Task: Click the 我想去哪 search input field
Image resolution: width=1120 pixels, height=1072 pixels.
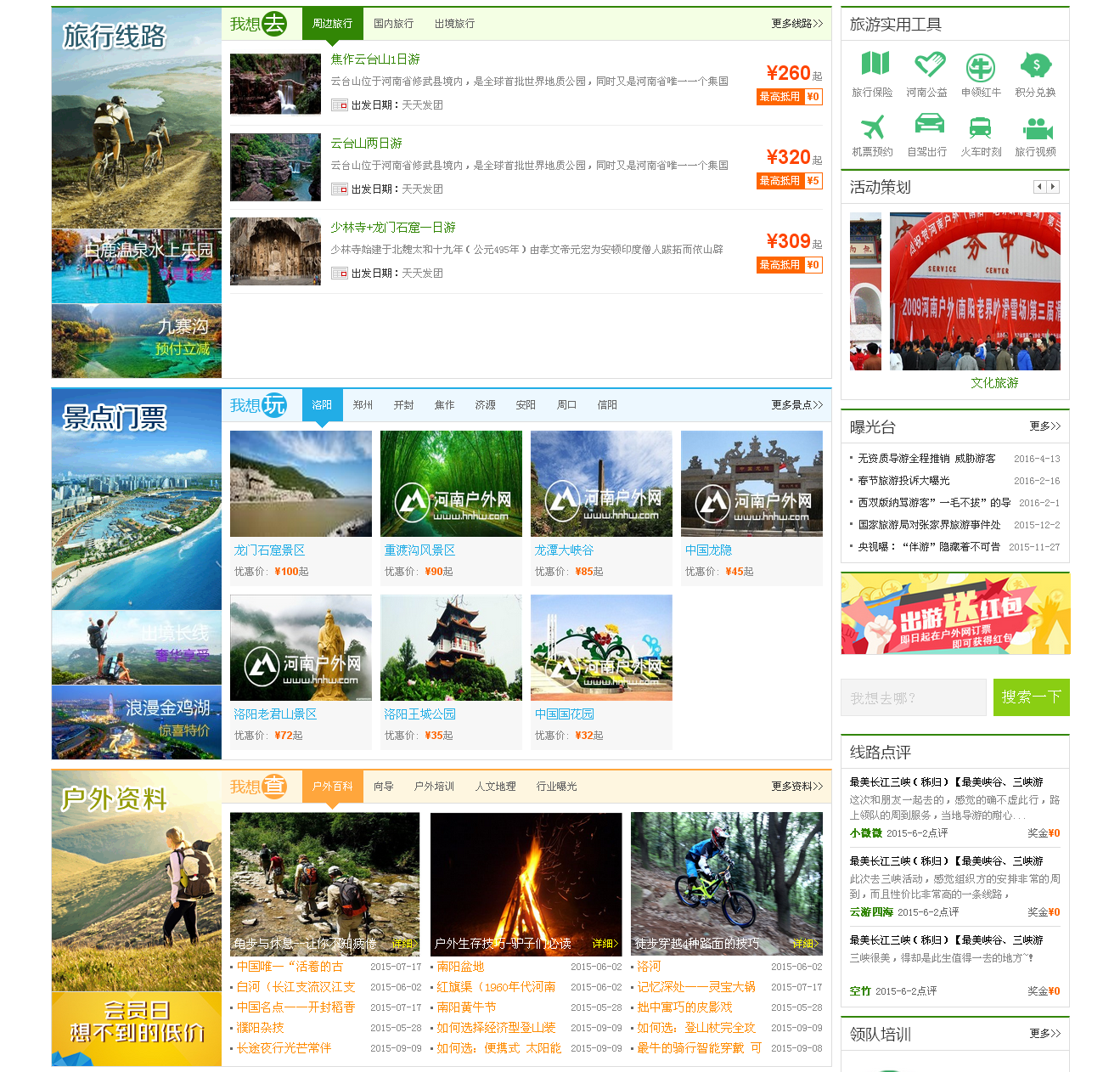Action: pos(913,697)
